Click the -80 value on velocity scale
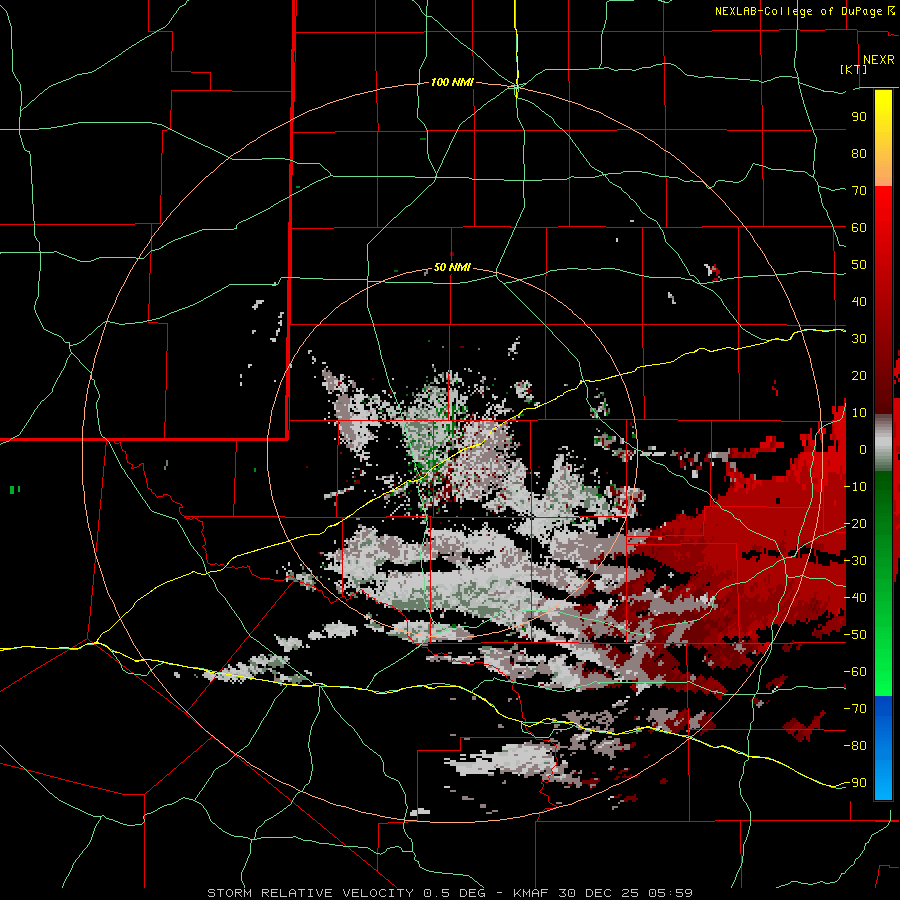900x900 pixels. click(855, 746)
